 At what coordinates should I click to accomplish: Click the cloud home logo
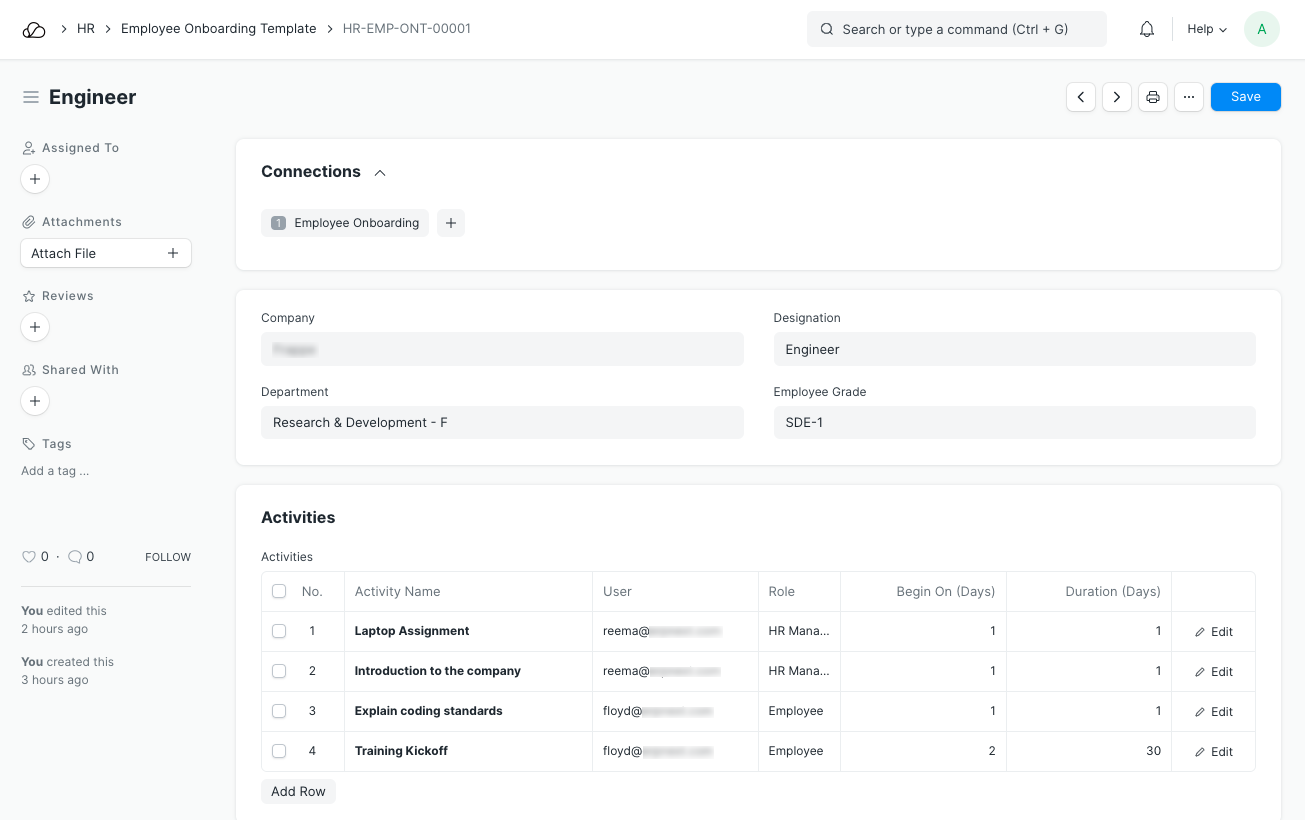click(34, 29)
